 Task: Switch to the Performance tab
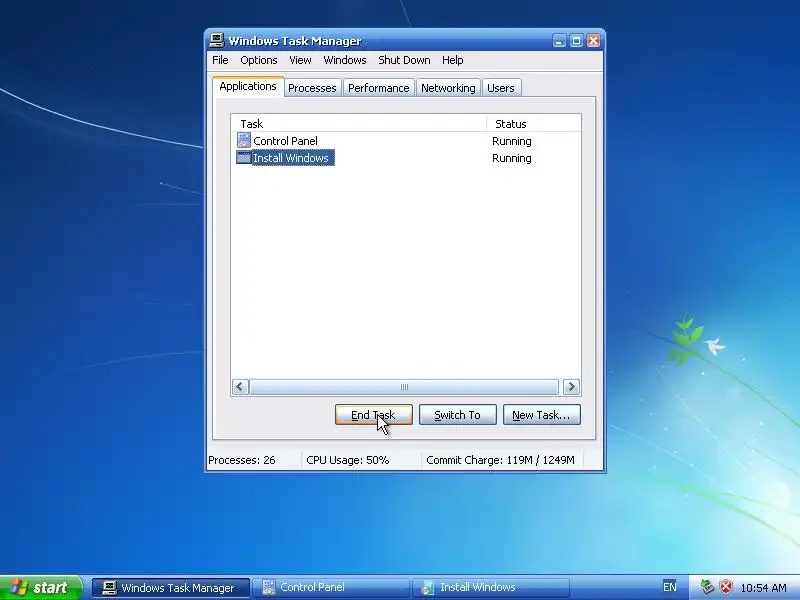point(379,88)
